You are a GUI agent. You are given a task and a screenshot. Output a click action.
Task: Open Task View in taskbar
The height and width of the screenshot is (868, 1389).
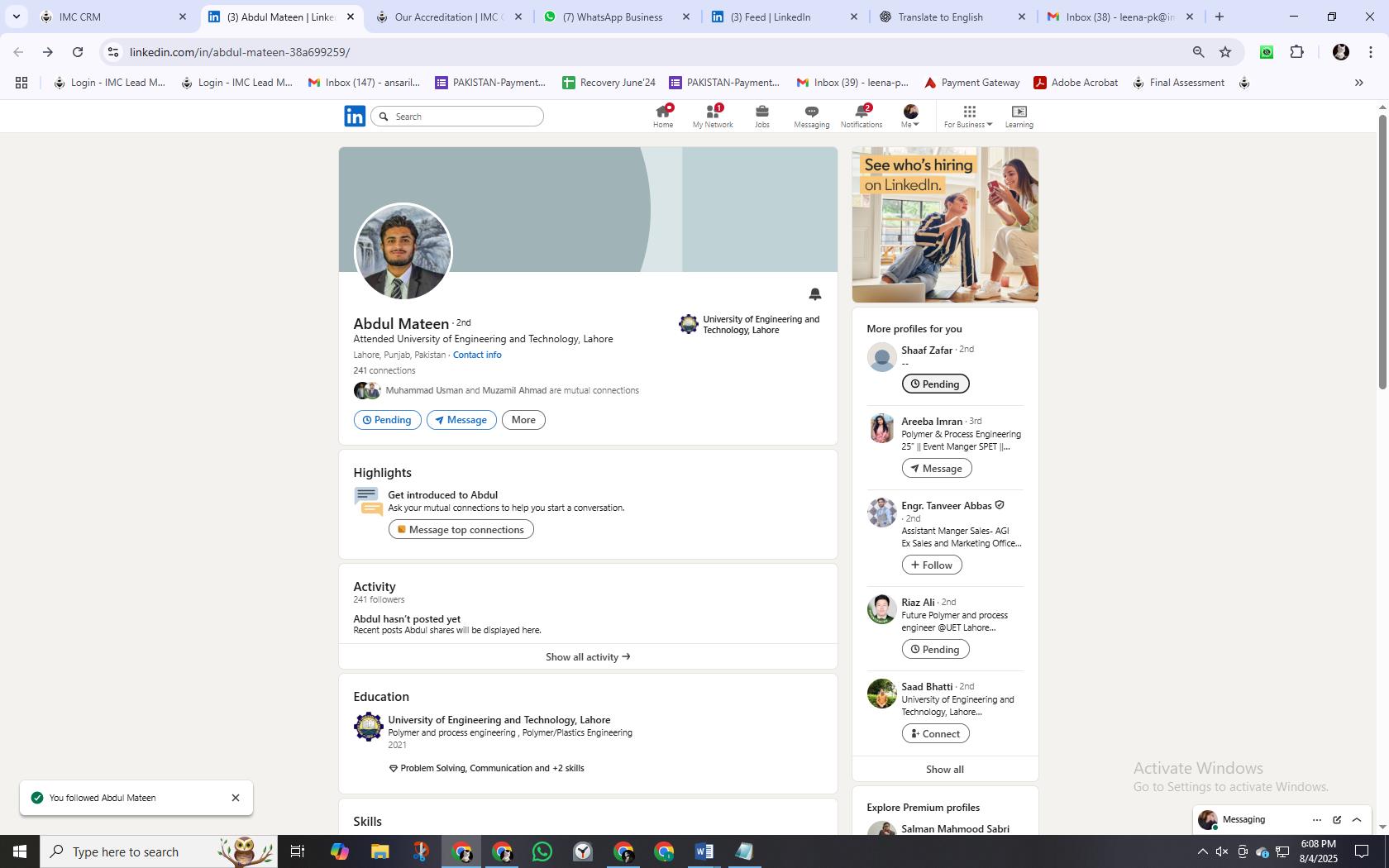pyautogui.click(x=298, y=851)
